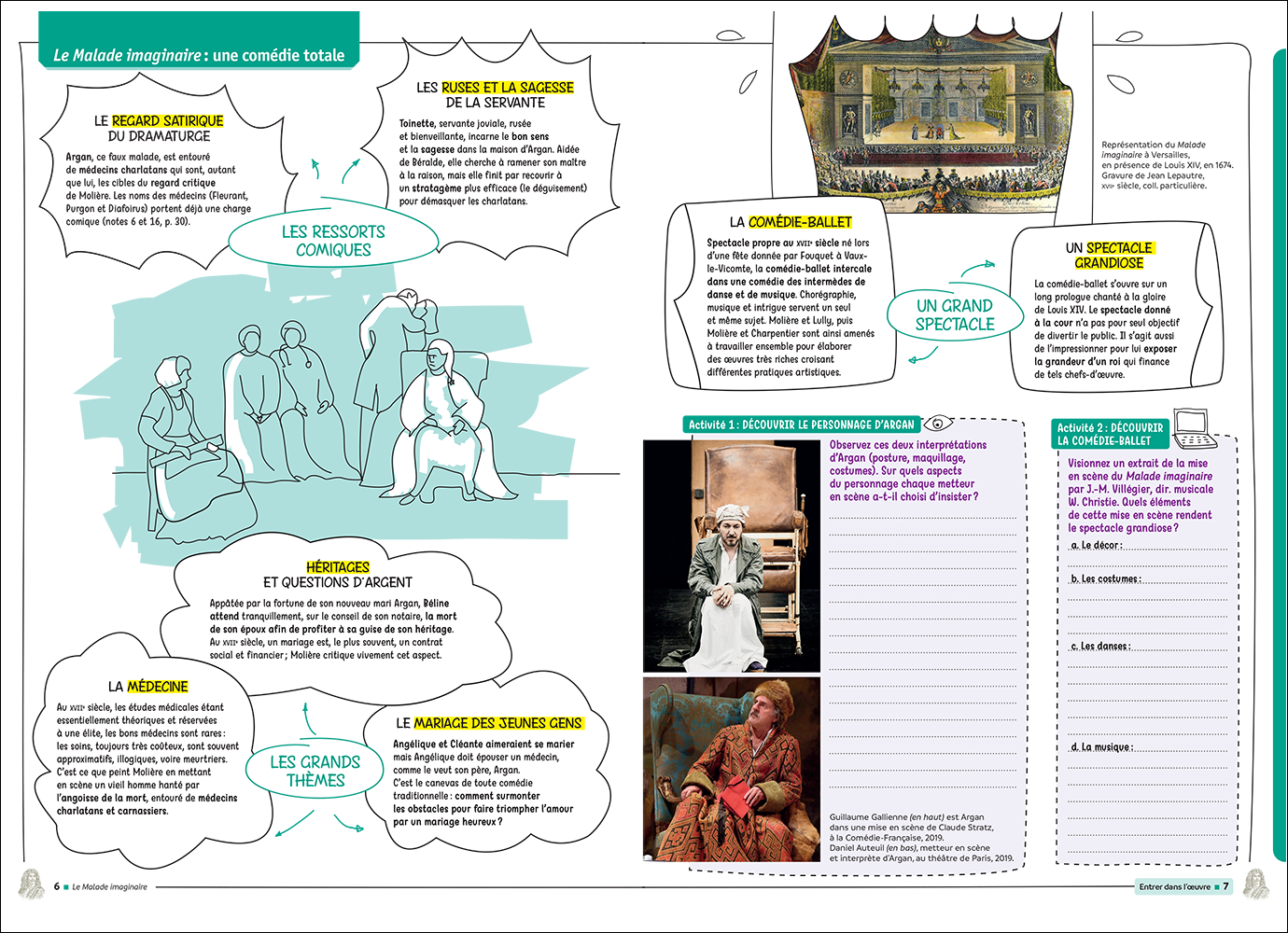Click heading 'HÉRITAGES ET QUESTIONS D'ARGENT'
Viewport: 1288px width, 933px height.
tap(338, 574)
